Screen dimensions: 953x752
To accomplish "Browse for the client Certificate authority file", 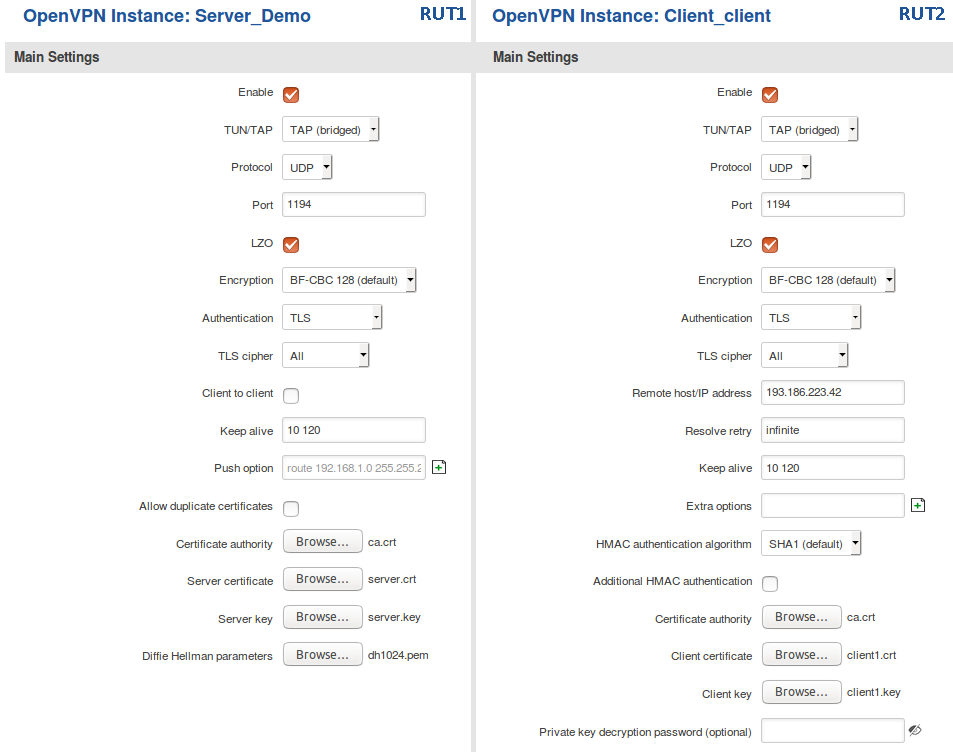I will tap(802, 617).
